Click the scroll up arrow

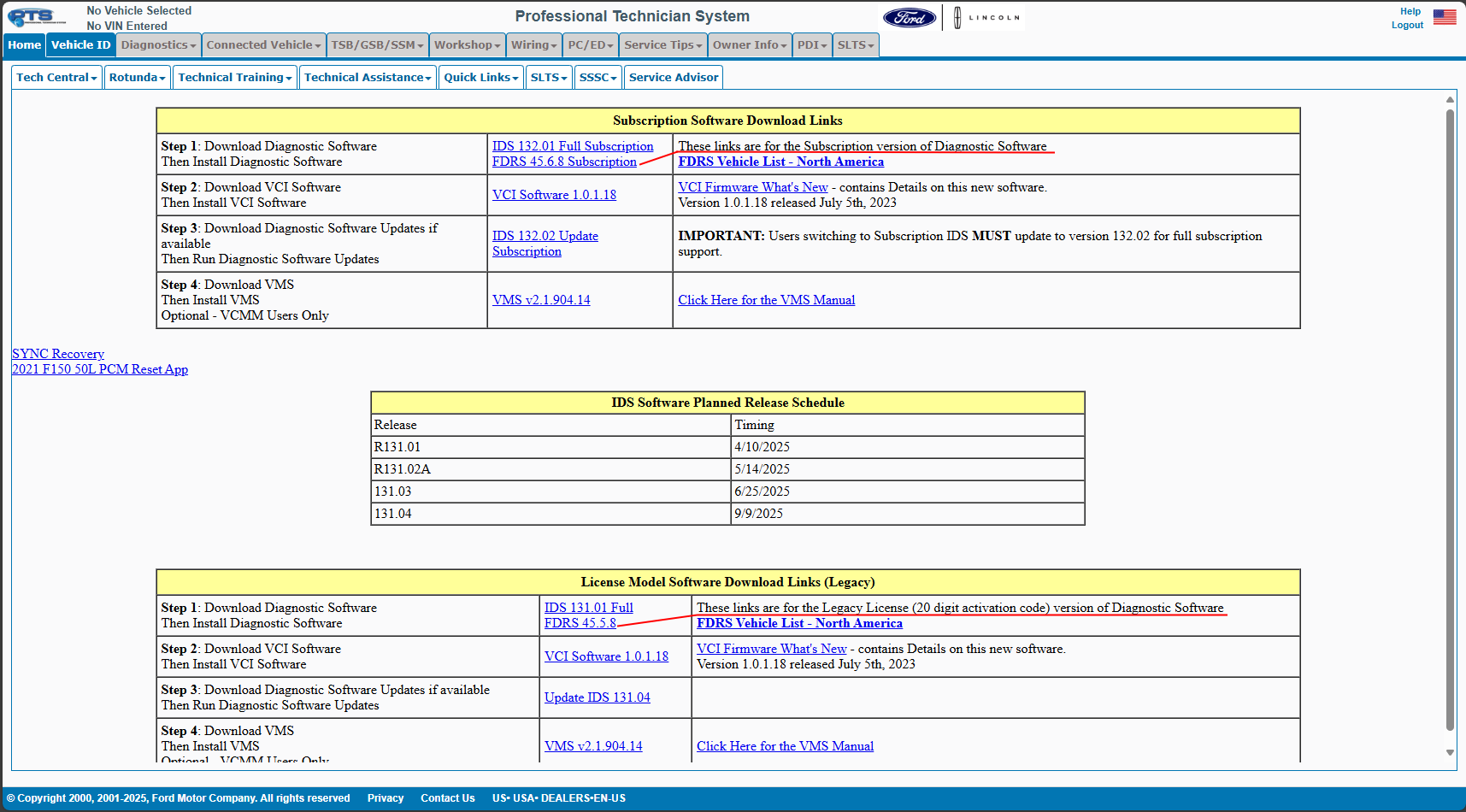(1450, 100)
